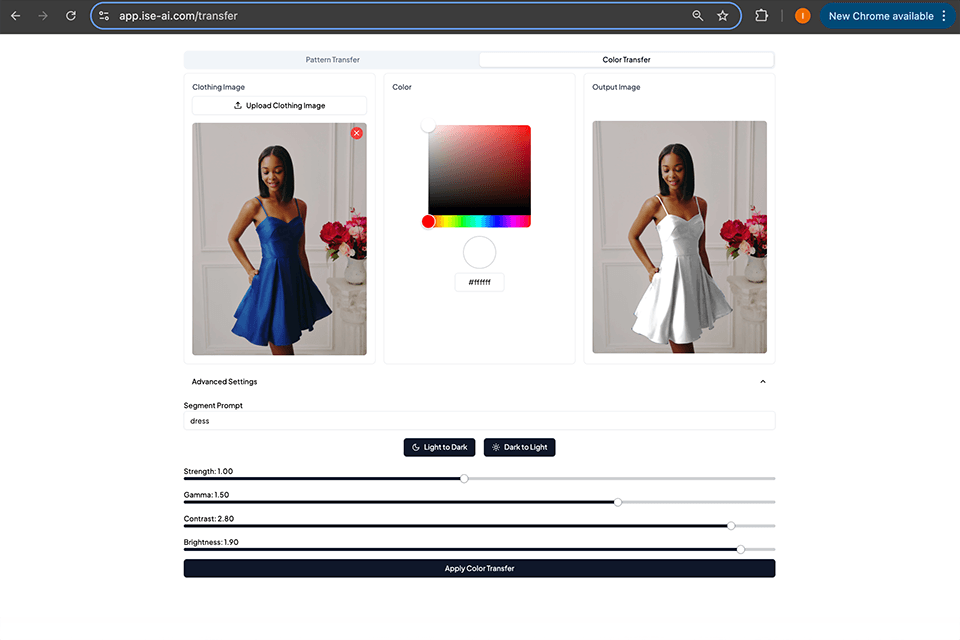The width and height of the screenshot is (960, 640).
Task: Click the New Chrome available button
Action: point(884,15)
